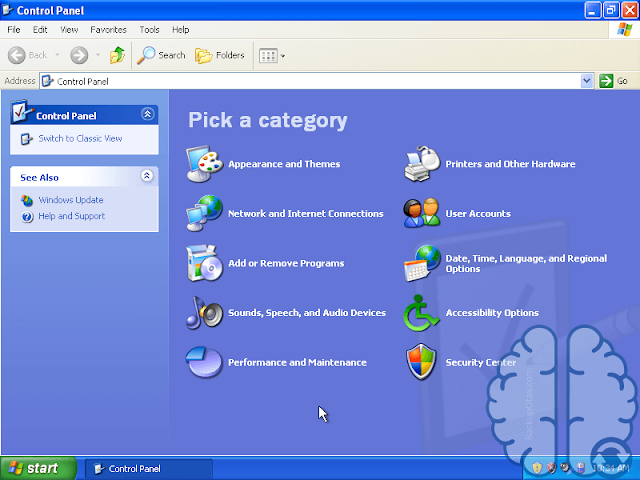Image resolution: width=640 pixels, height=480 pixels.
Task: Click the Switch to Classic View icon
Action: tap(27, 139)
